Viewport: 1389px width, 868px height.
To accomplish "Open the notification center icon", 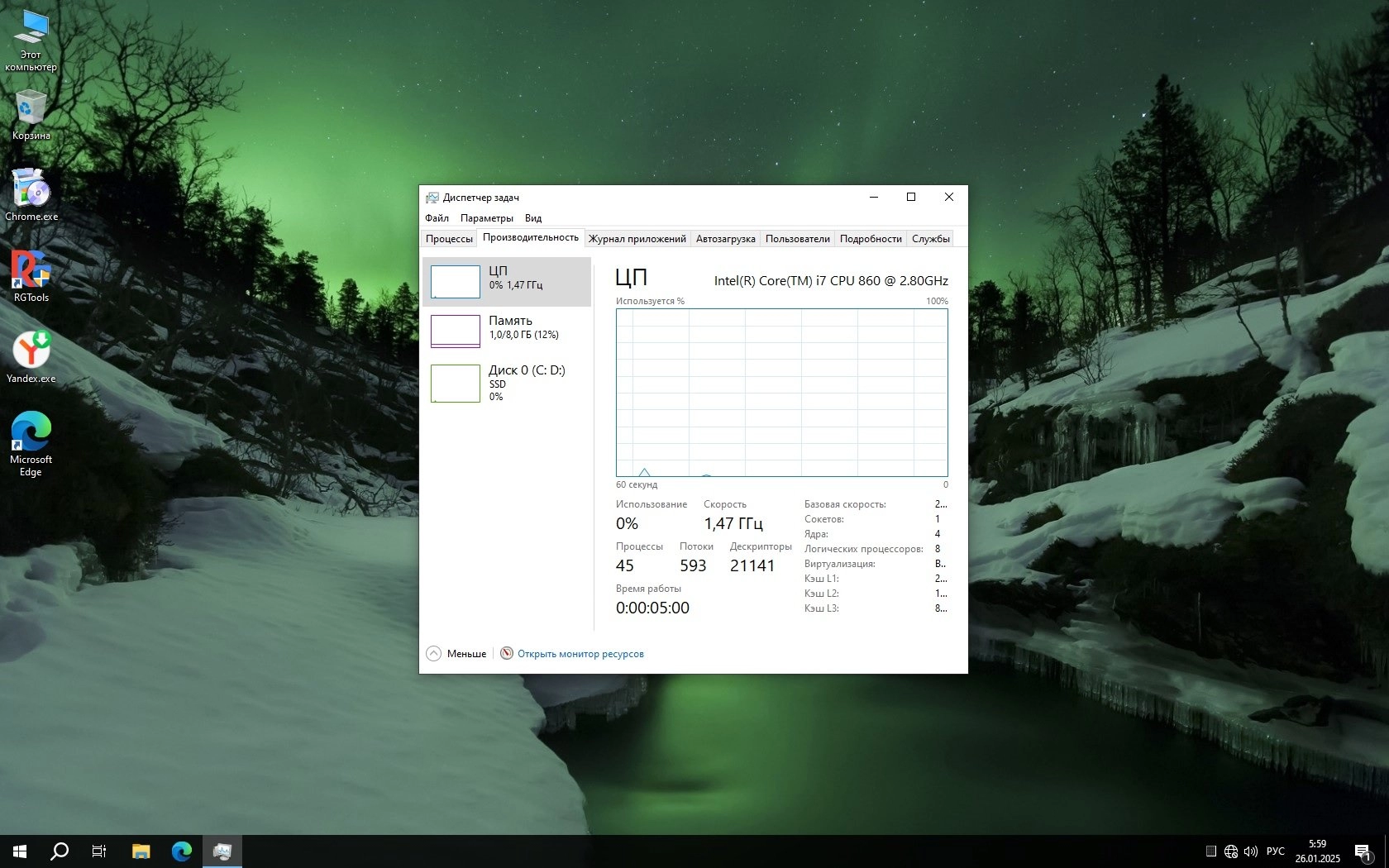I will pos(1363,851).
